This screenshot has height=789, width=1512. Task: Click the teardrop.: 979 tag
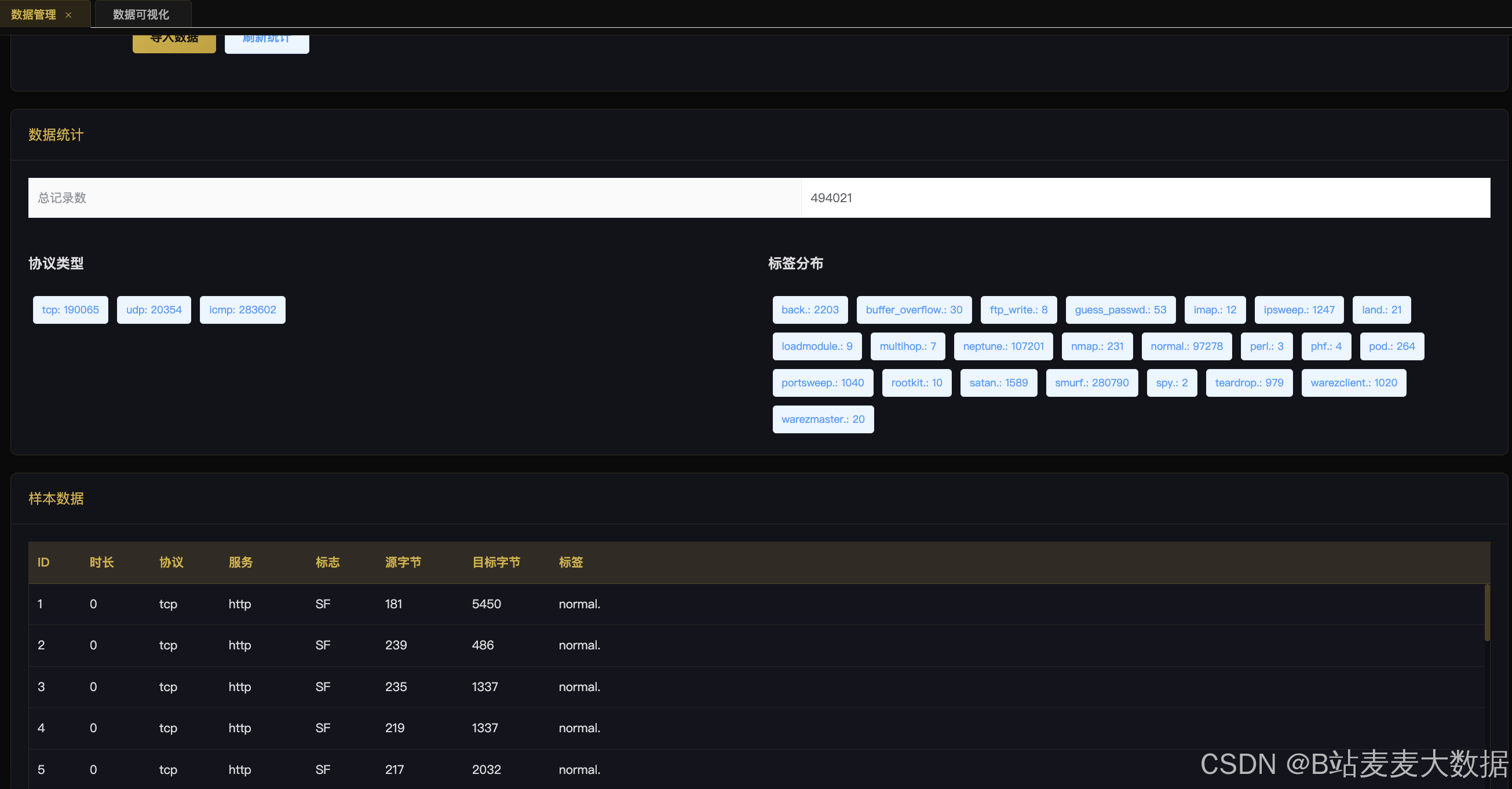1248,382
